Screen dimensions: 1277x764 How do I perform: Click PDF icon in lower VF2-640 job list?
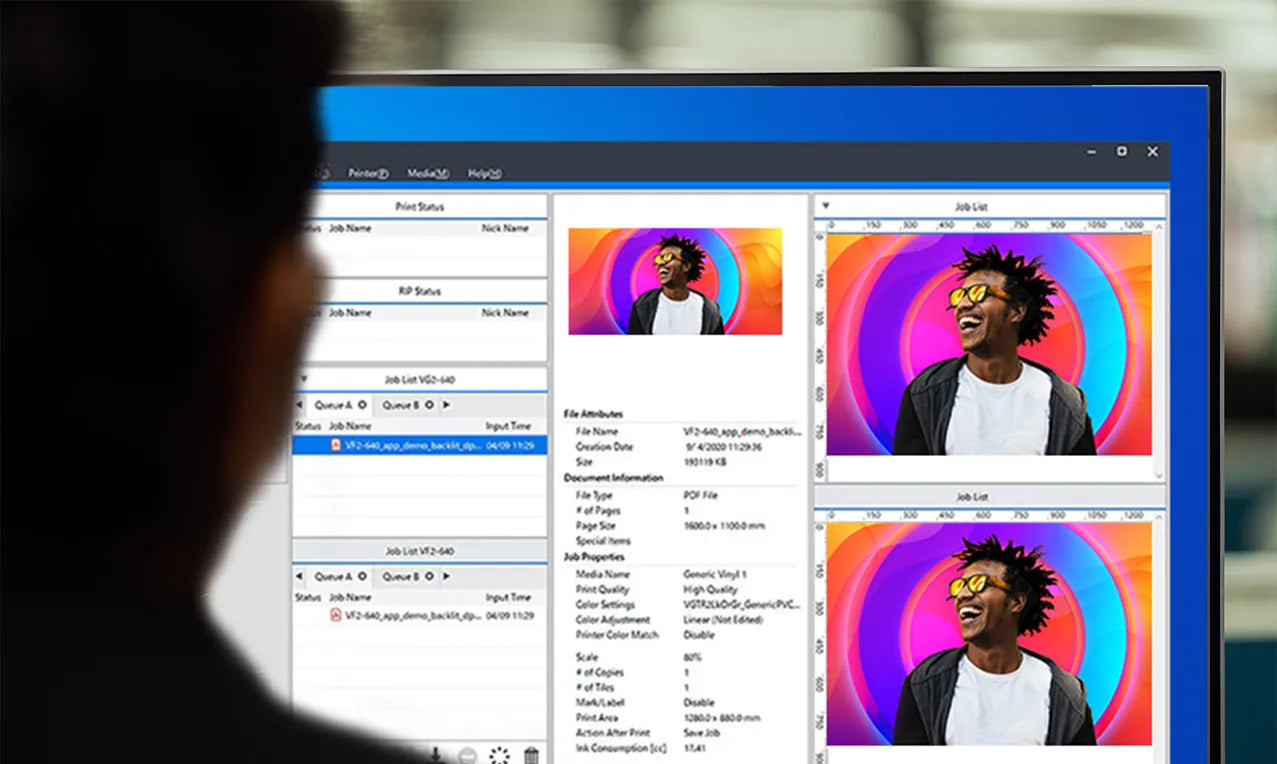point(336,616)
